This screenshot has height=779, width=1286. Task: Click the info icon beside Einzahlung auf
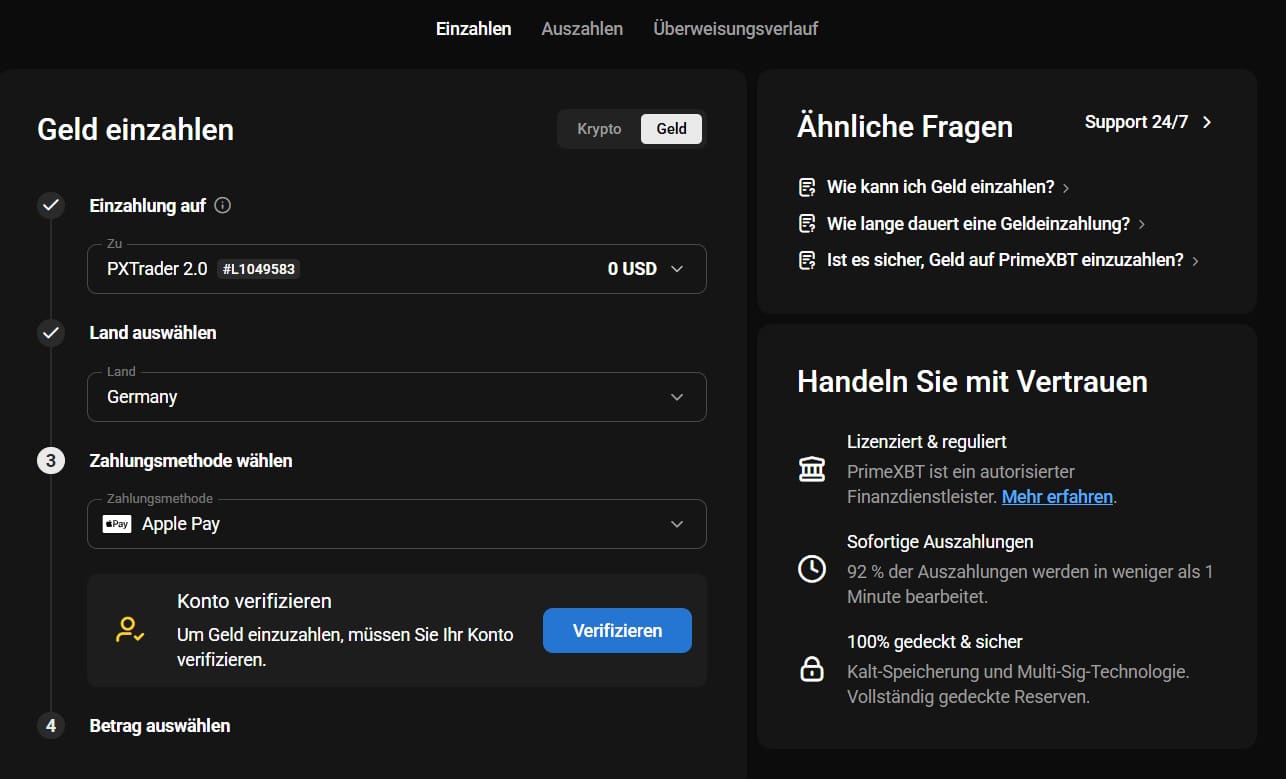(223, 205)
